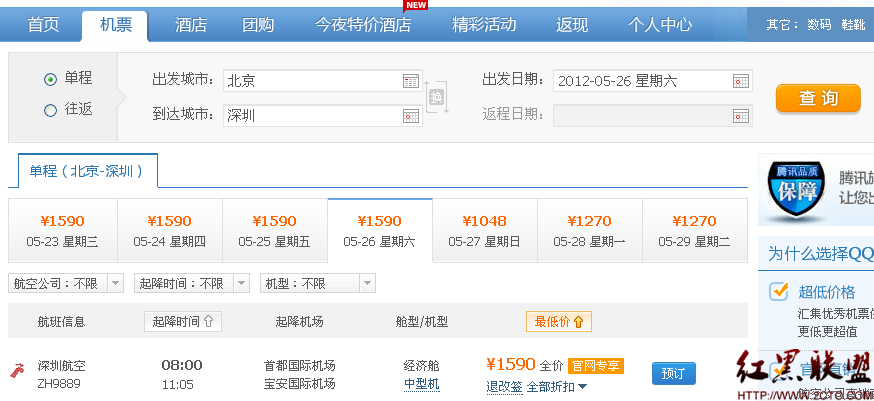Click the 预订 booking button
874x401 pixels.
[673, 373]
